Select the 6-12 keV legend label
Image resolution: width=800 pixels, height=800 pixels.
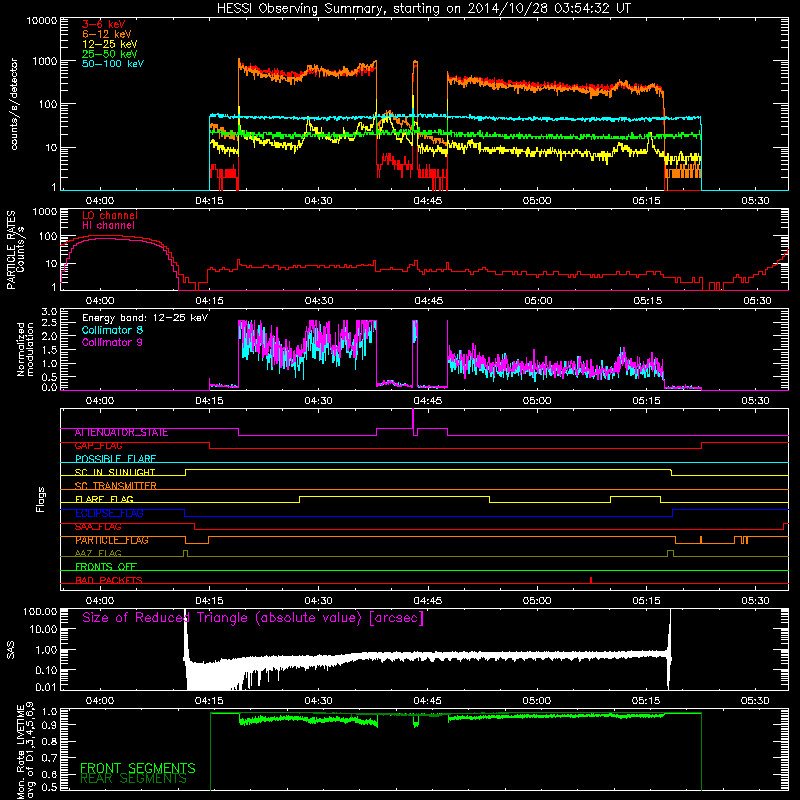(107, 34)
